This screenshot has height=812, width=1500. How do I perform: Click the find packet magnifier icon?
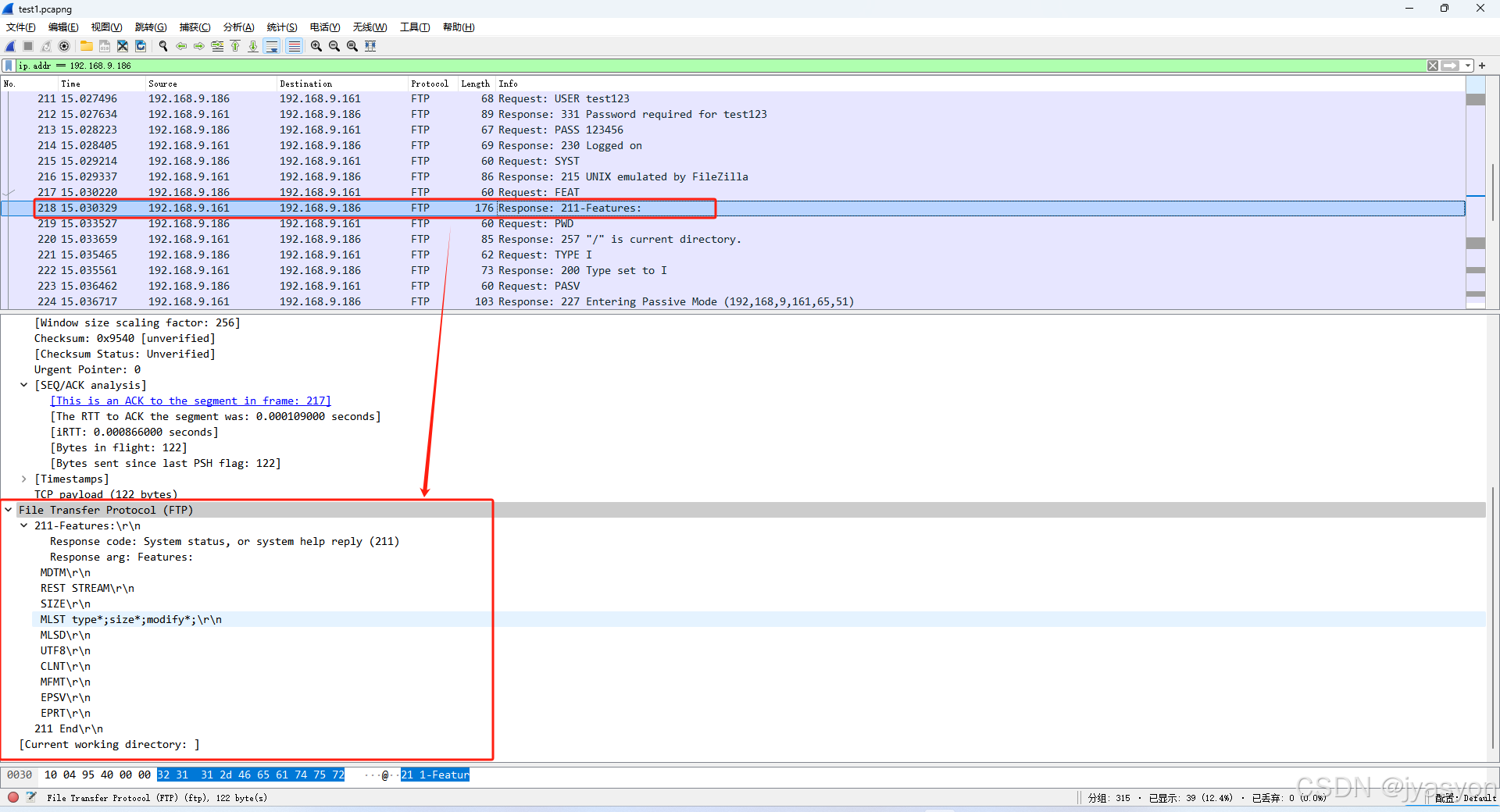[163, 46]
